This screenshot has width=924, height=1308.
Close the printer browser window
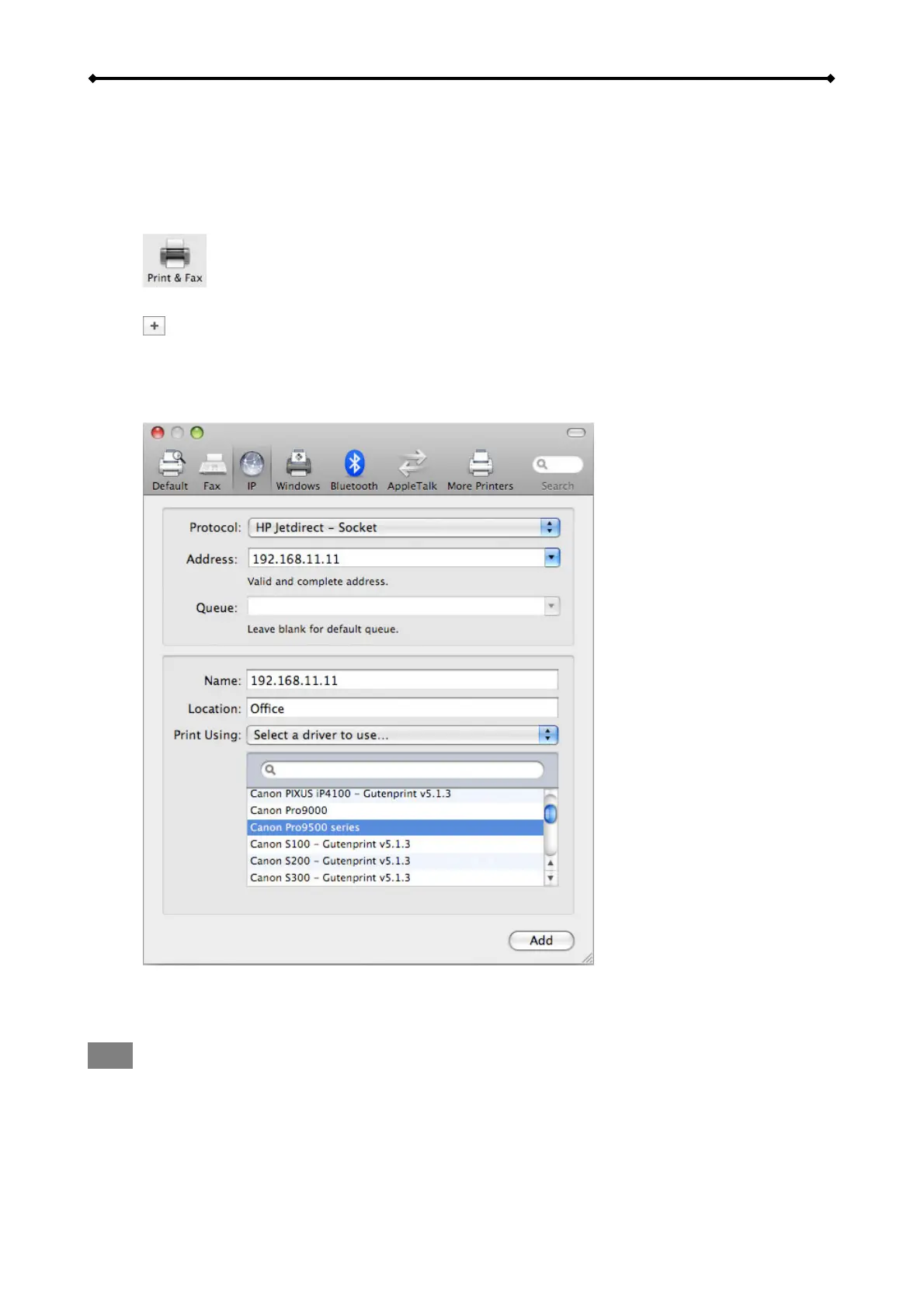(x=158, y=433)
